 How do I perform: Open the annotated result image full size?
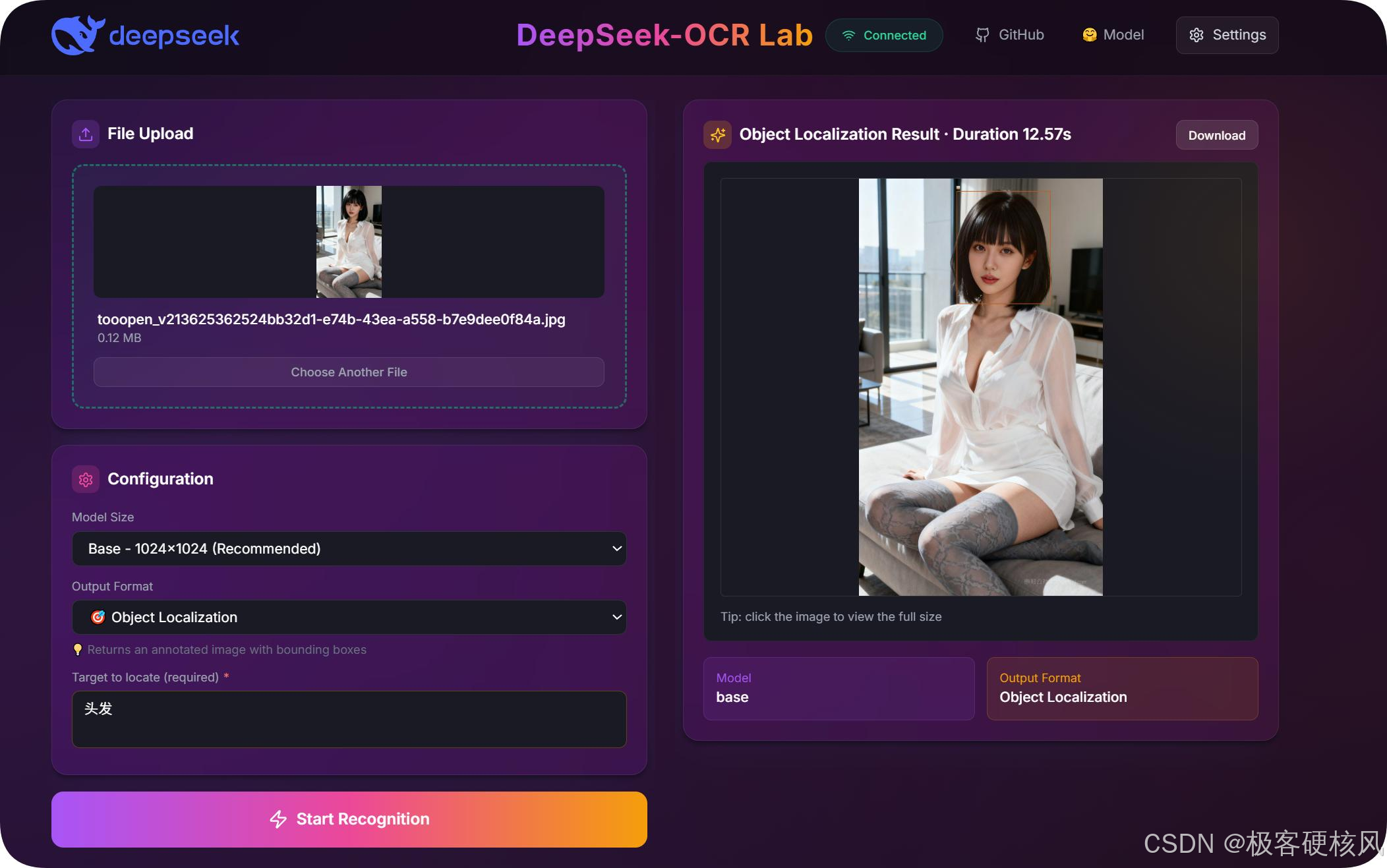tap(980, 387)
